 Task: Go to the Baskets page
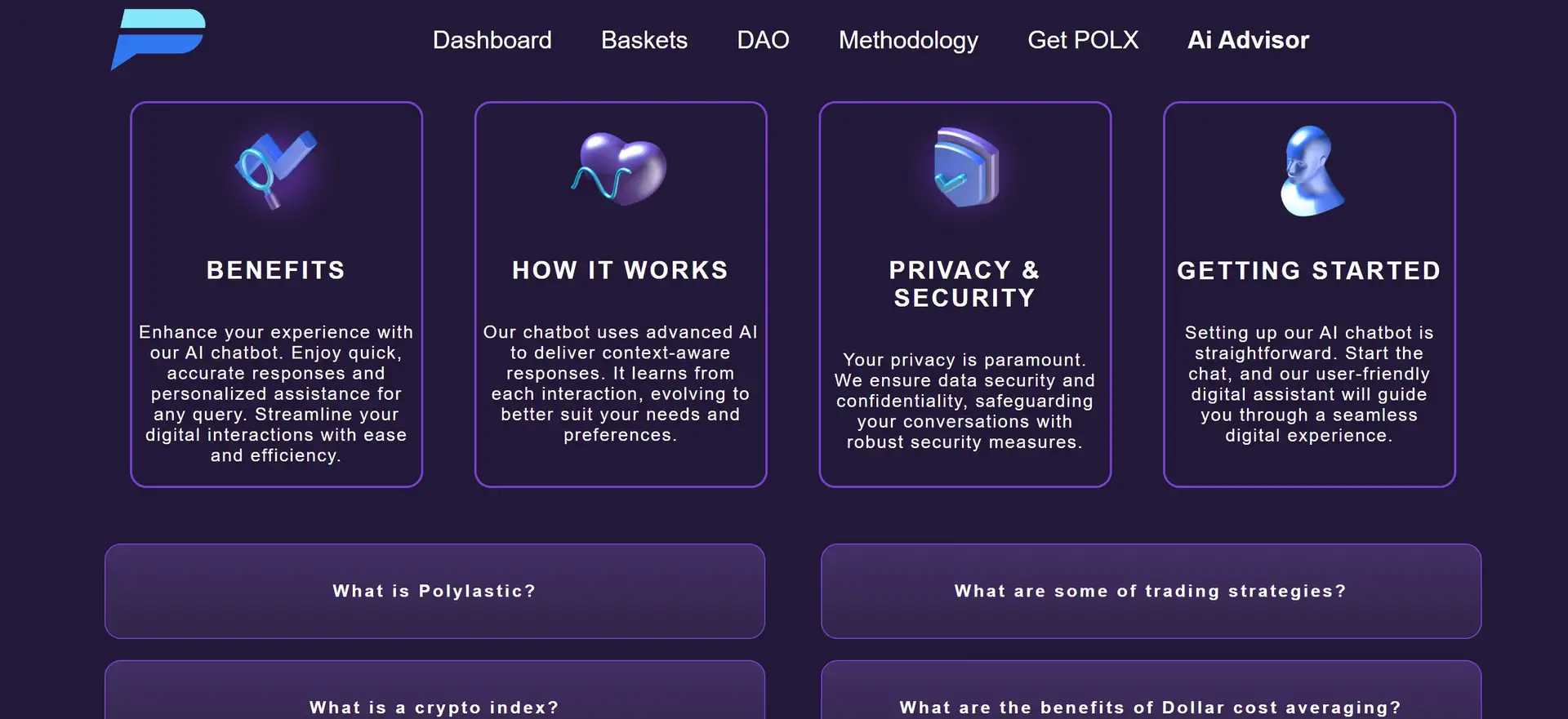(644, 40)
